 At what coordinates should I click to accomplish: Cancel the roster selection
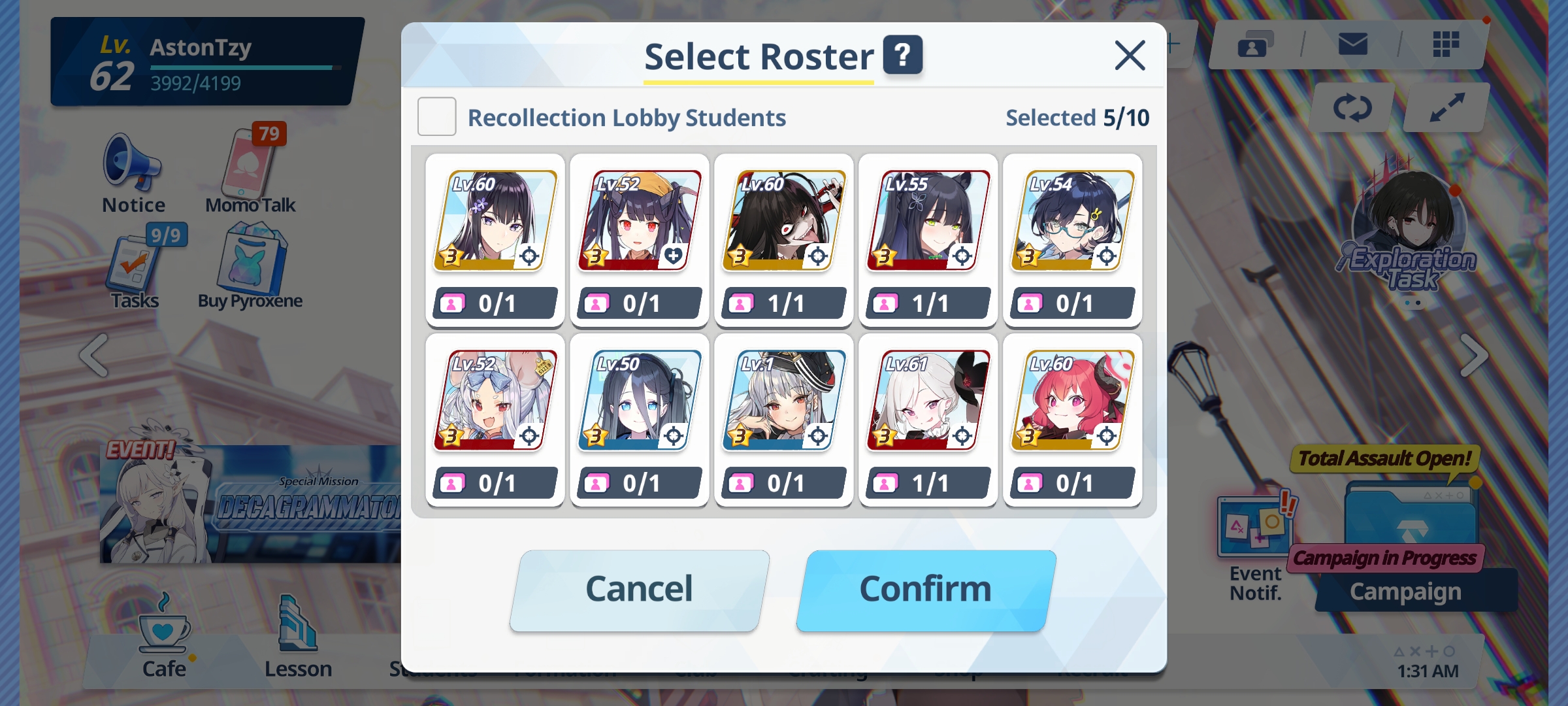(x=639, y=590)
